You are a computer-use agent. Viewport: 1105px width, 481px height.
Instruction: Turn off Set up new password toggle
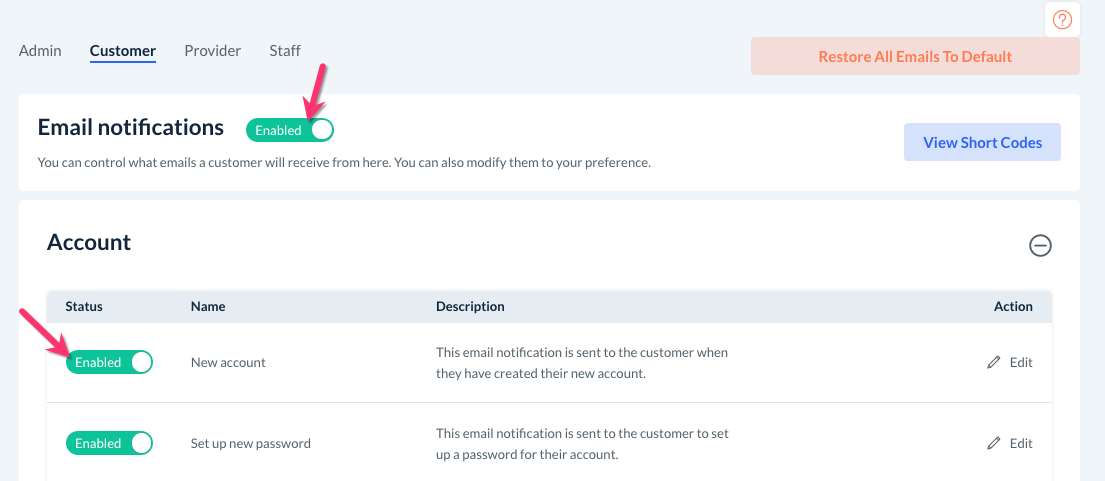tap(109, 443)
